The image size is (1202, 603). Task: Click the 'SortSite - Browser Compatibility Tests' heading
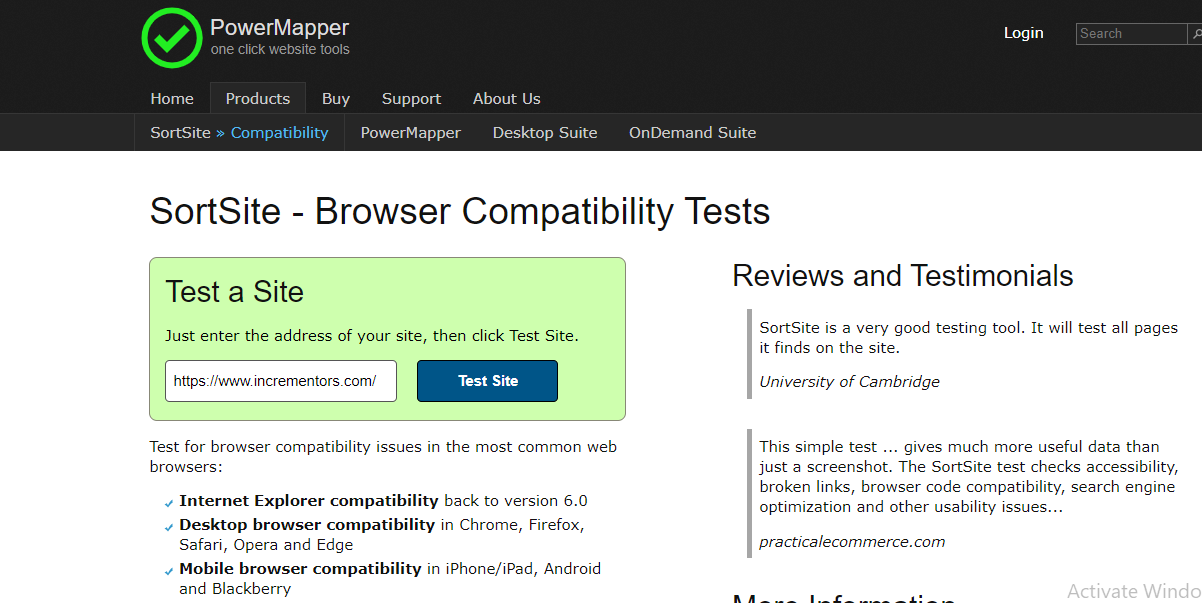pyautogui.click(x=460, y=211)
